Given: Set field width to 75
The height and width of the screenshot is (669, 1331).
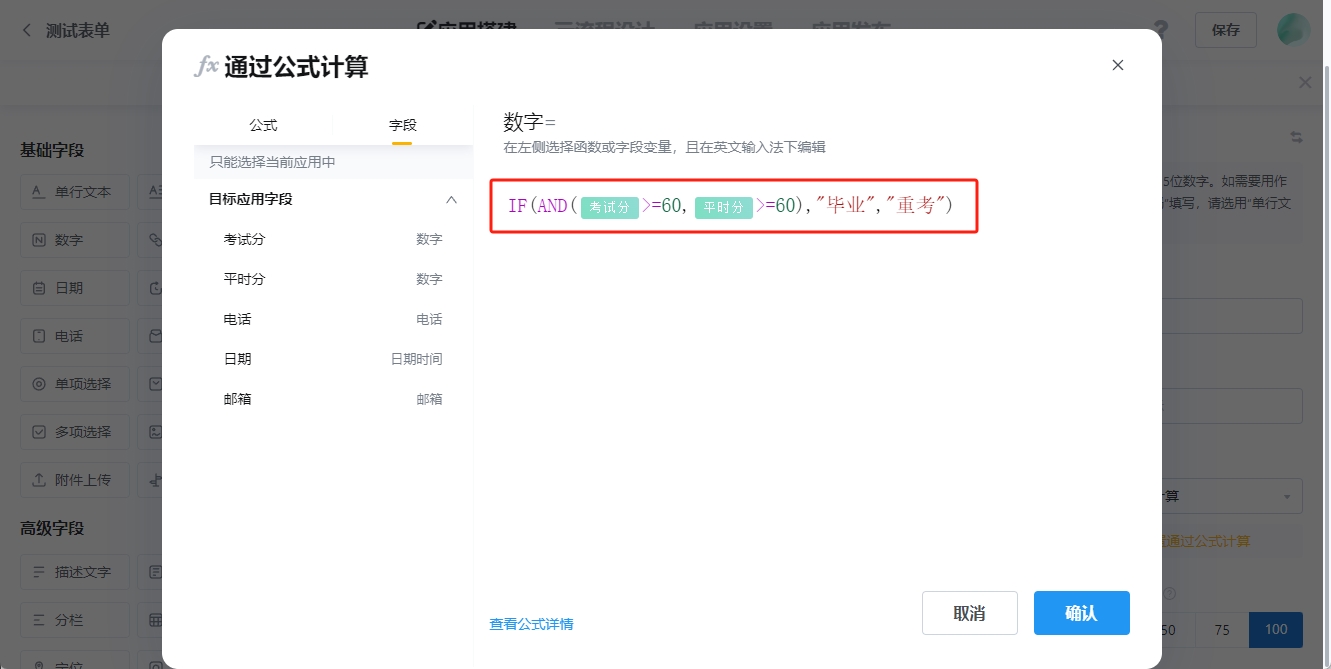Looking at the screenshot, I should pyautogui.click(x=1221, y=630).
